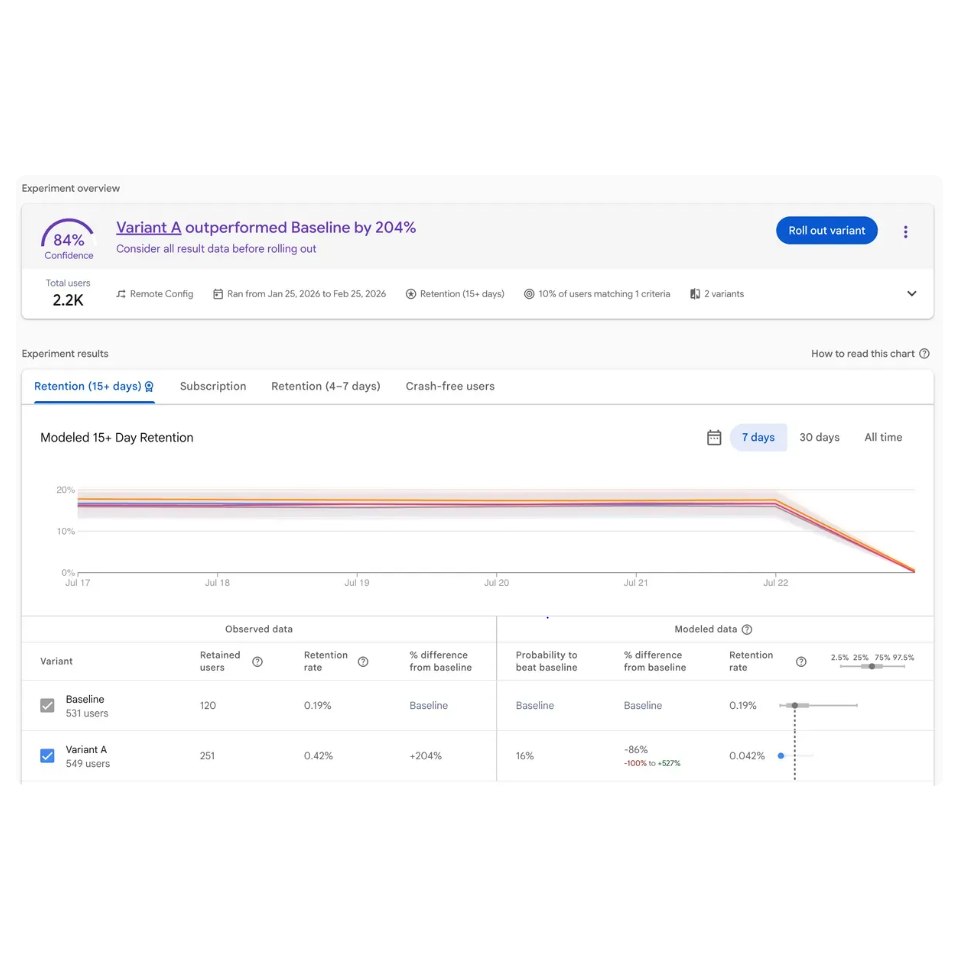Click the Modeled 15+ Day Retention title
The width and height of the screenshot is (960, 960).
(117, 438)
